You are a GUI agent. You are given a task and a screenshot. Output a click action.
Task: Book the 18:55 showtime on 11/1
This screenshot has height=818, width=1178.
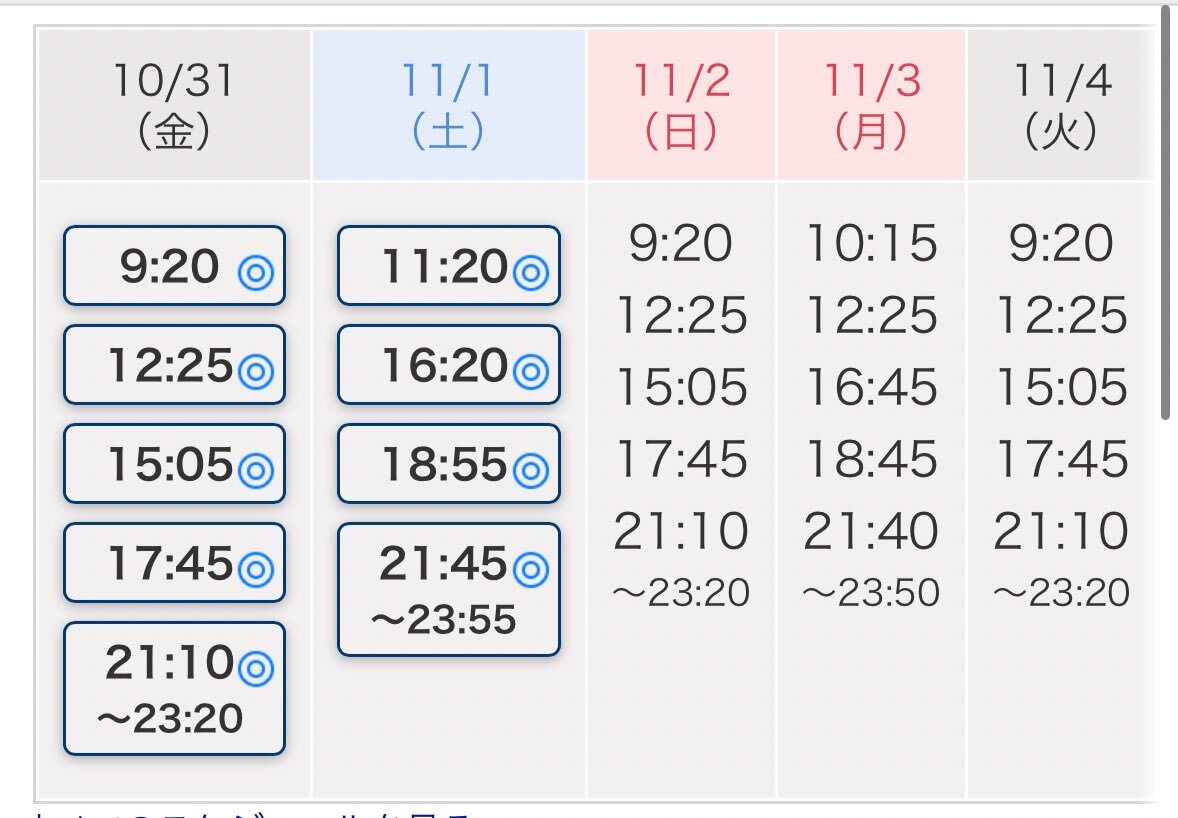(448, 464)
